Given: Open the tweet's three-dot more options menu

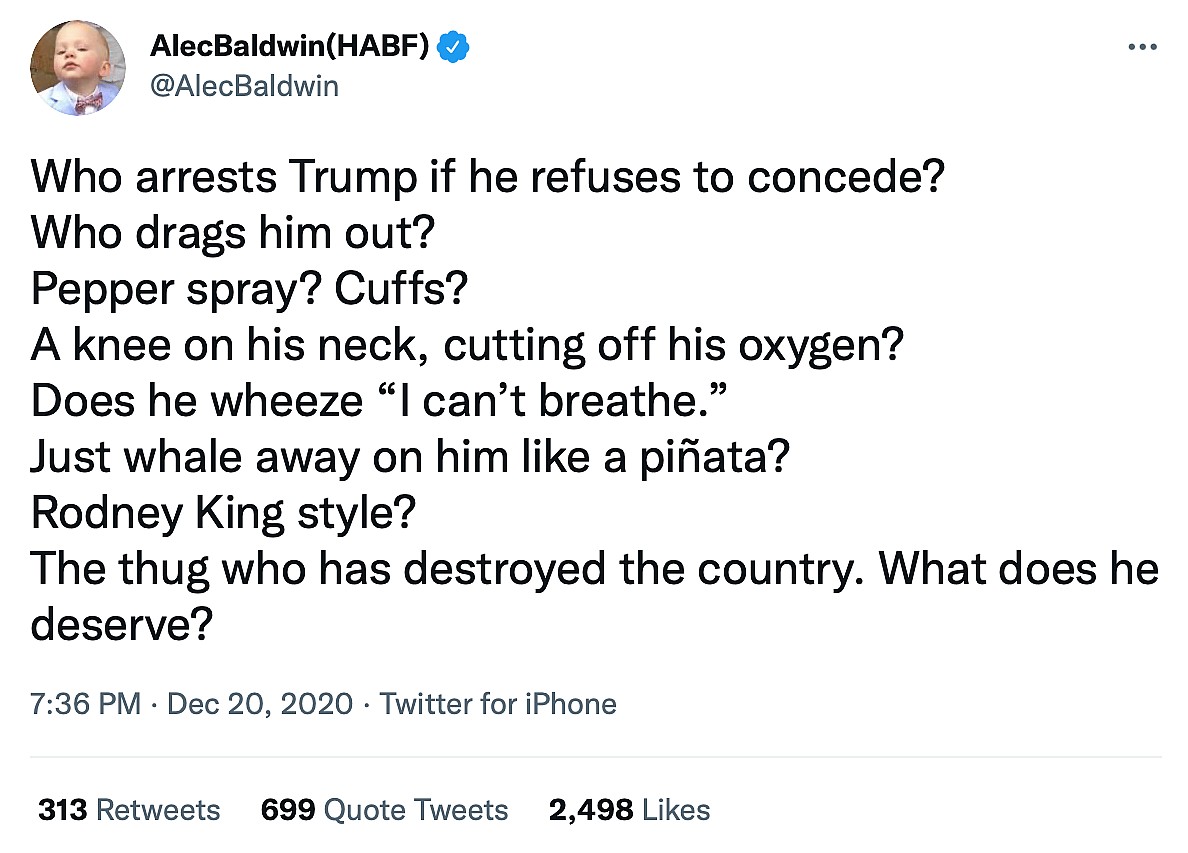Looking at the screenshot, I should coord(1141,46).
